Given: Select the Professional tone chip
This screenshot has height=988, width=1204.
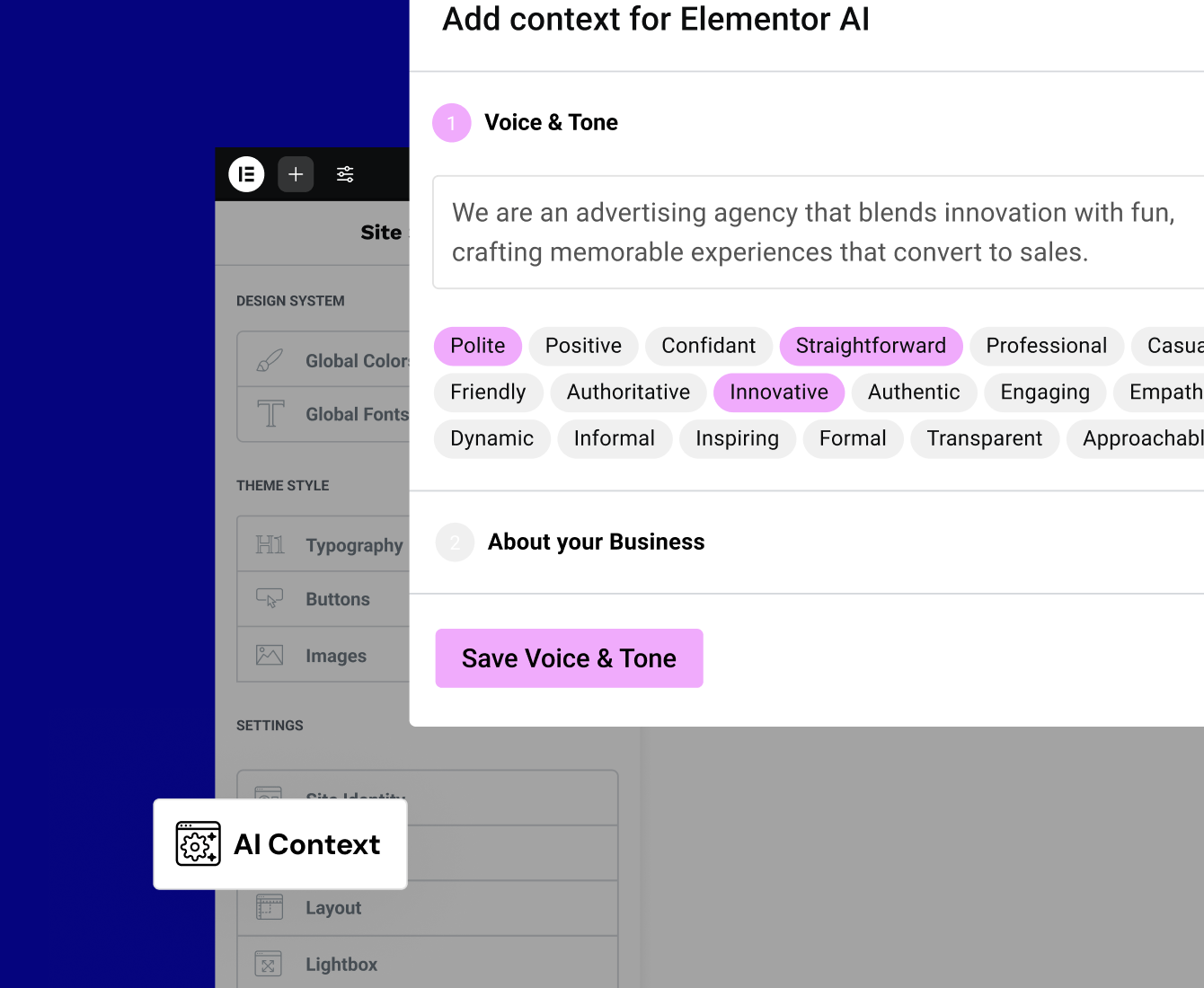Looking at the screenshot, I should point(1046,346).
